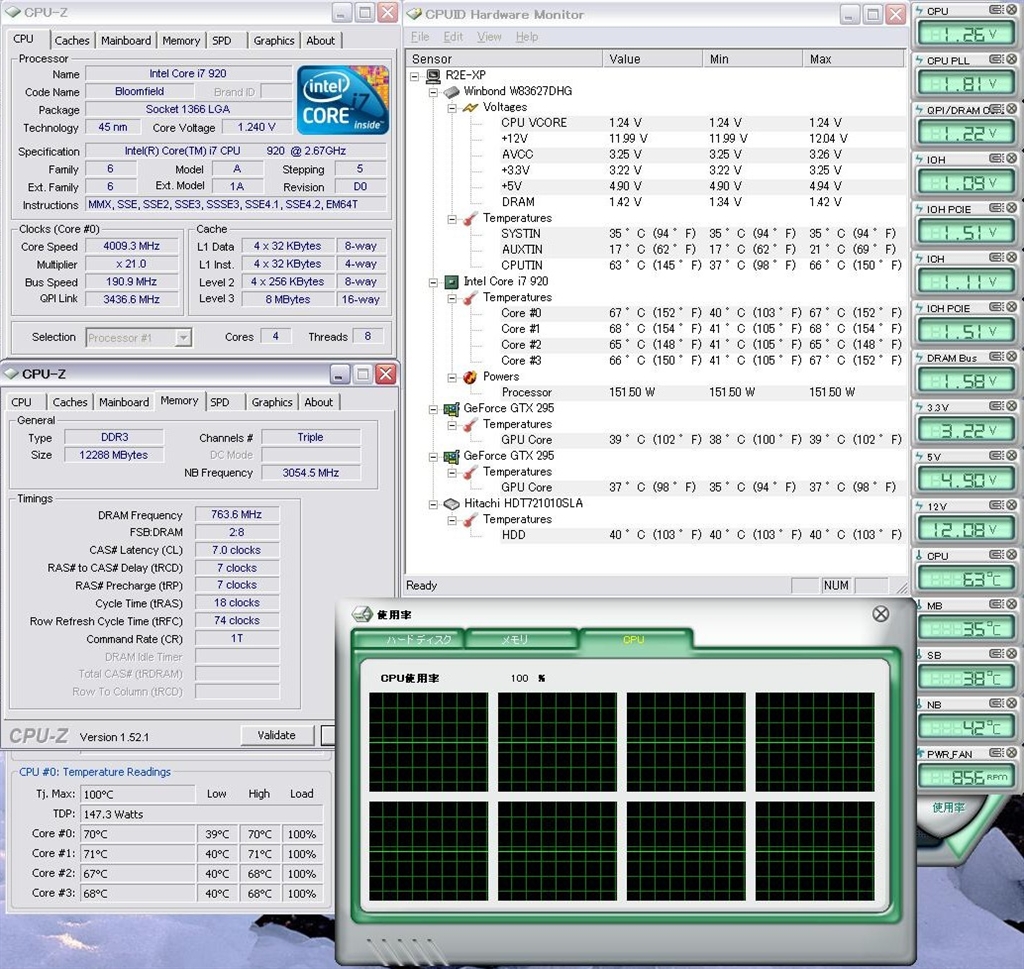Collapse the Winbond W83627DHG tree node
The height and width of the screenshot is (969, 1024).
[x=433, y=91]
